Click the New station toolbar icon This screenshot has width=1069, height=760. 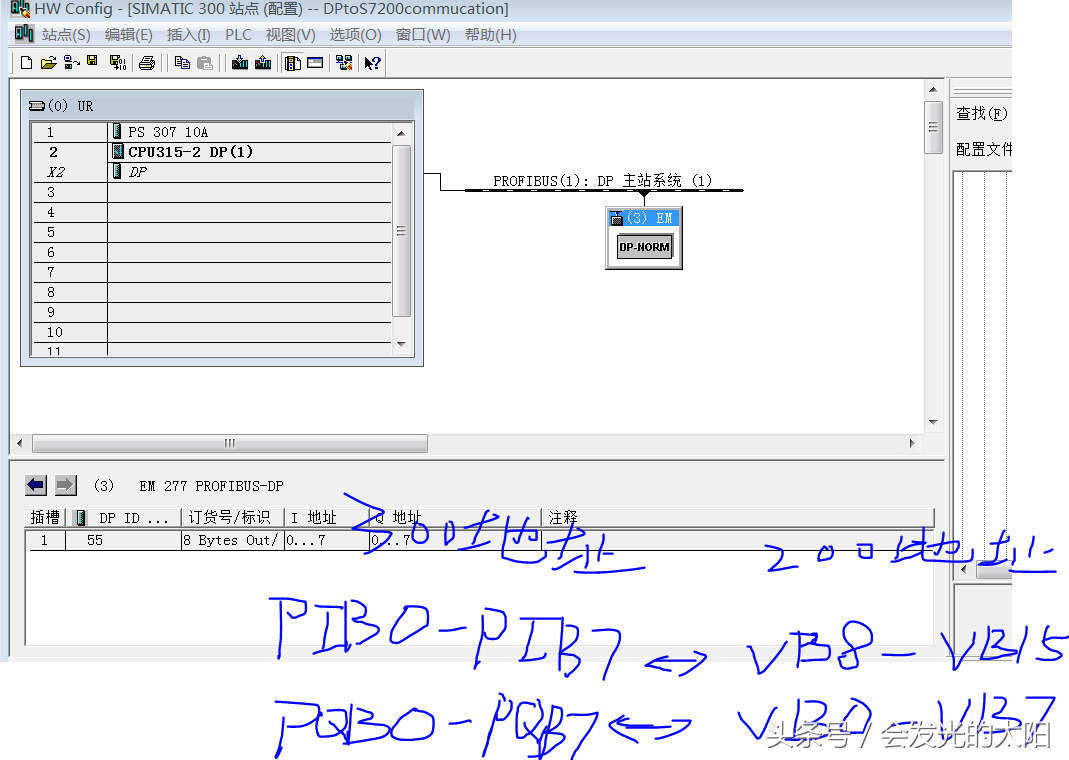[x=27, y=63]
